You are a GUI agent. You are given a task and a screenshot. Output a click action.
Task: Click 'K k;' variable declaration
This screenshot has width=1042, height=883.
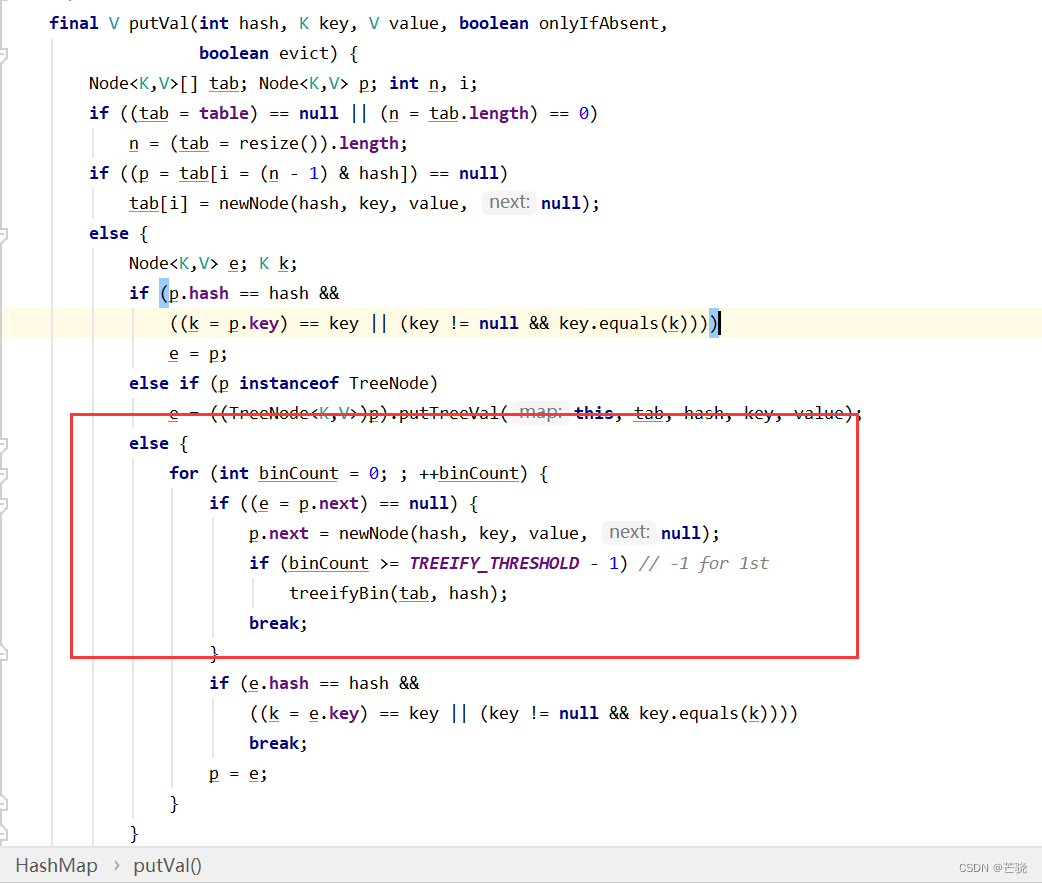pos(278,264)
